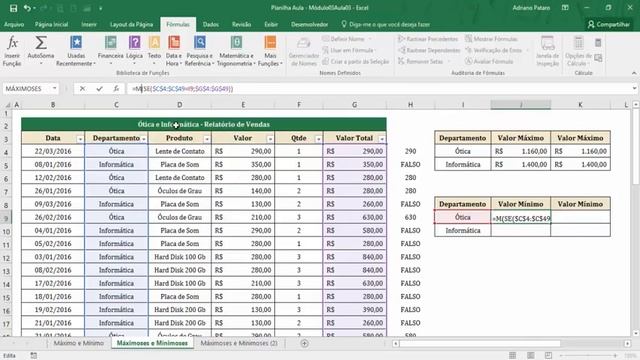Click Rastrear Dependentes
Image resolution: width=640 pixels, height=360 pixels.
[x=429, y=50]
